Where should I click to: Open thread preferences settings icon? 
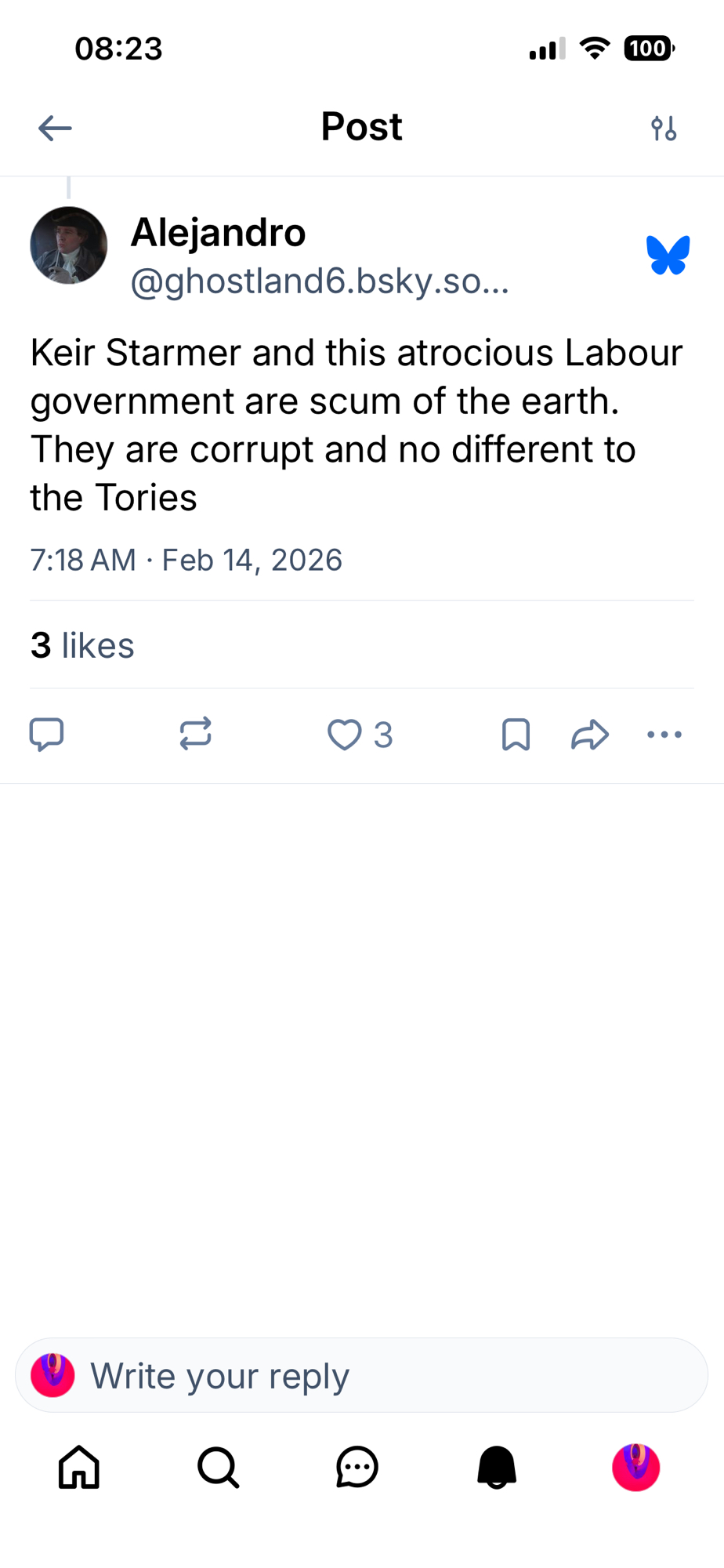664,128
